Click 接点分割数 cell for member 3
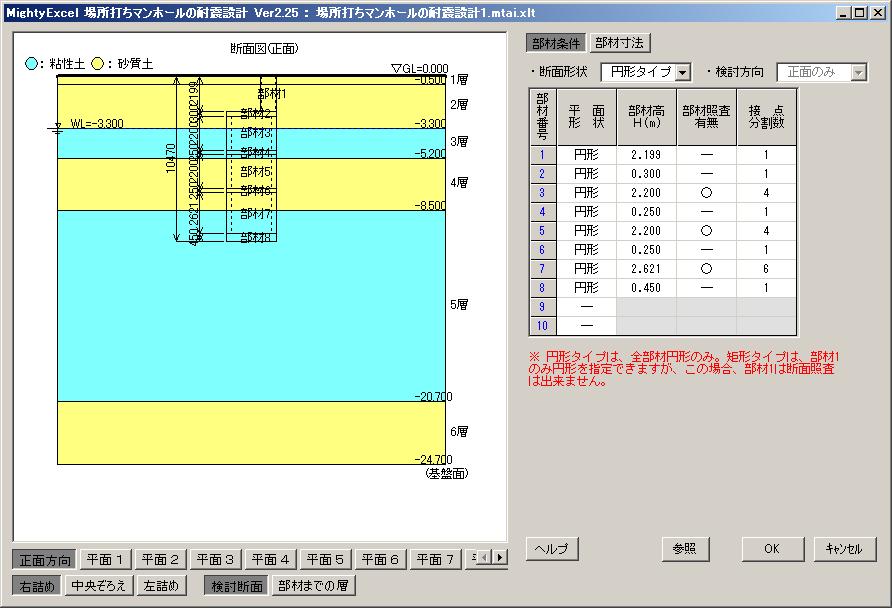The width and height of the screenshot is (892, 608). pyautogui.click(x=766, y=193)
